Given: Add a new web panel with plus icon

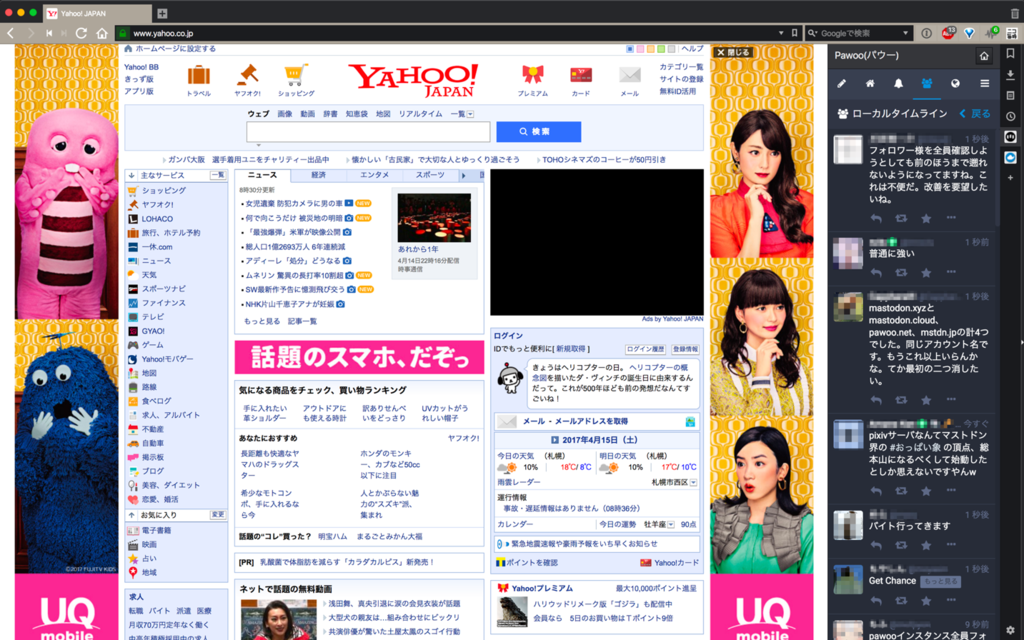Looking at the screenshot, I should [1010, 178].
